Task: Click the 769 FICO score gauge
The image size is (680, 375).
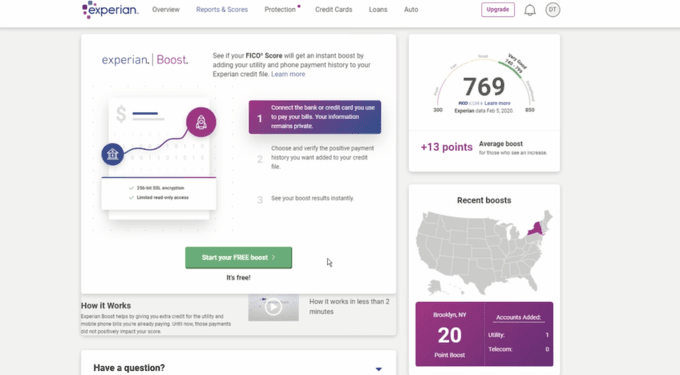Action: [484, 85]
